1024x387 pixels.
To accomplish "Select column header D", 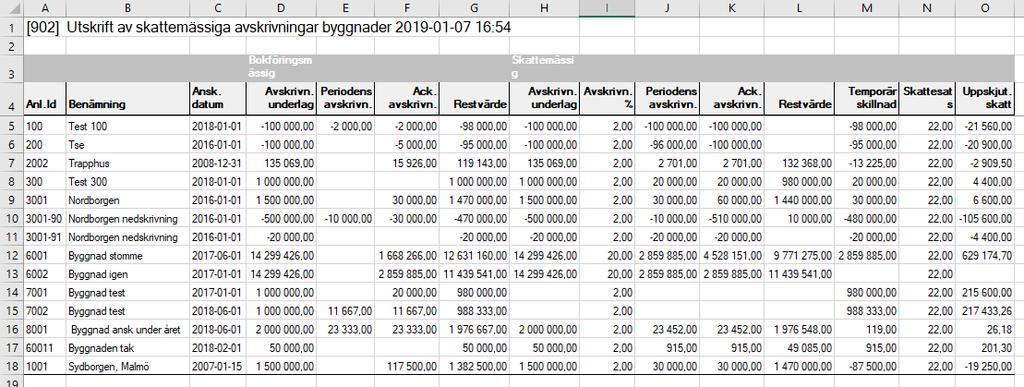I will (281, 8).
